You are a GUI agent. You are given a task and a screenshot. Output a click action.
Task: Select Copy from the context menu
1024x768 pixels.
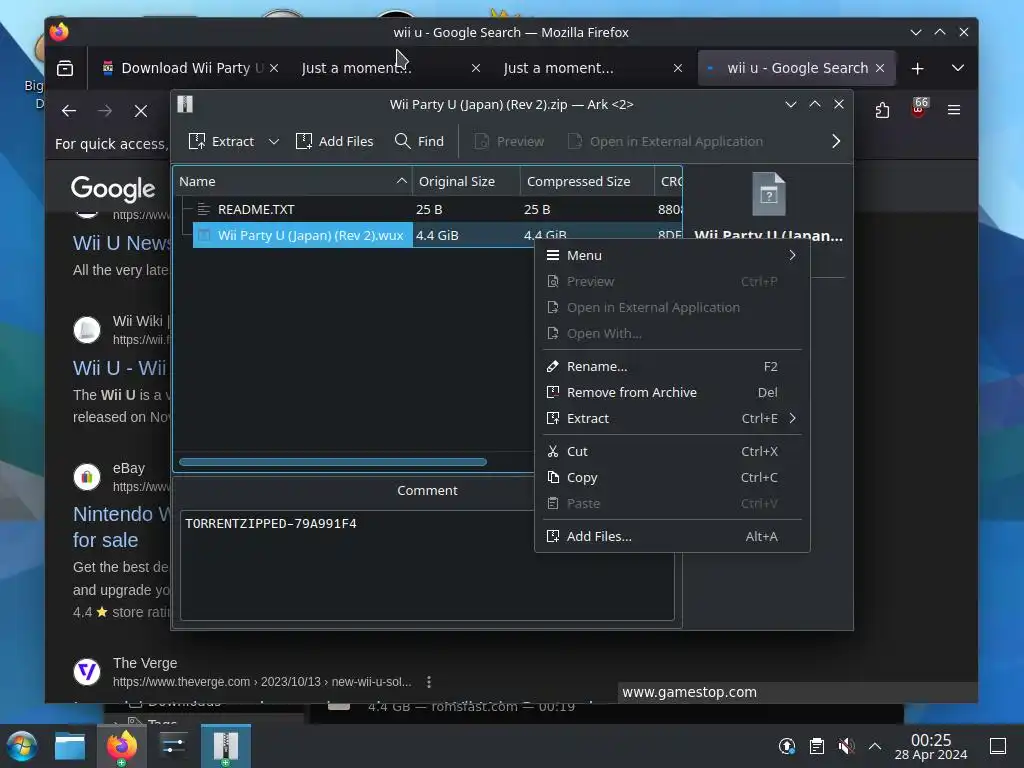[x=671, y=477]
